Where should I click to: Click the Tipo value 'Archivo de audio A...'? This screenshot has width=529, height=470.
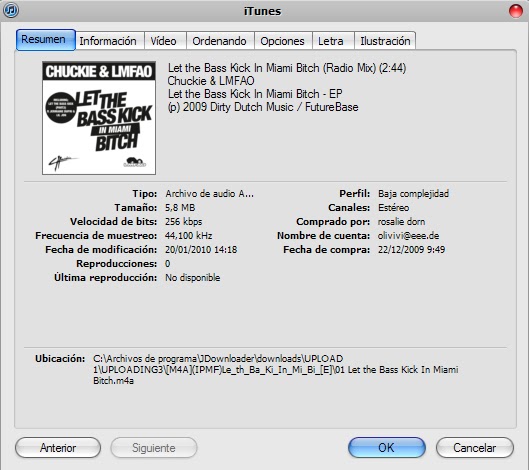[x=210, y=194]
